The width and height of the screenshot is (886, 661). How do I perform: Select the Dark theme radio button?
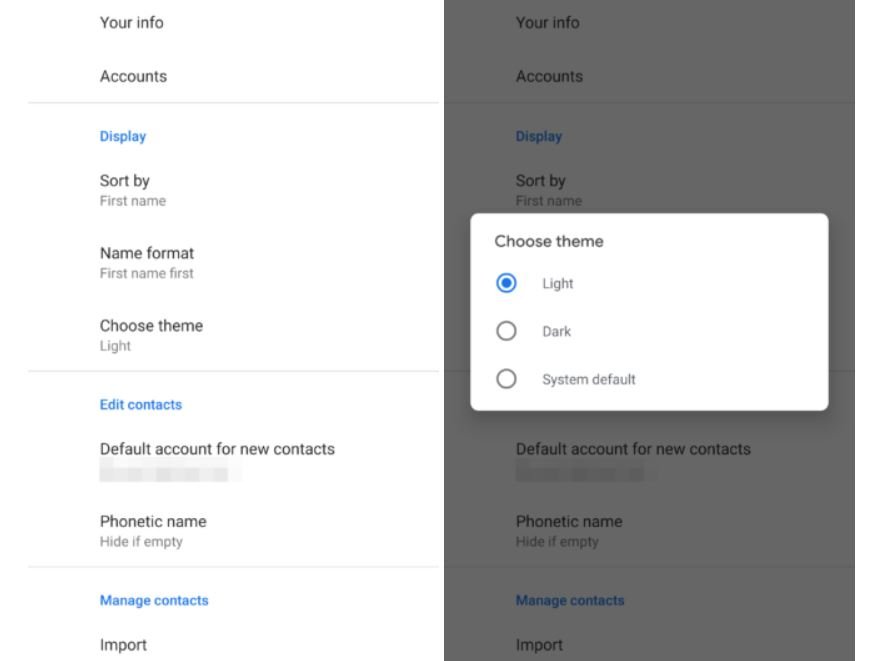tap(507, 332)
